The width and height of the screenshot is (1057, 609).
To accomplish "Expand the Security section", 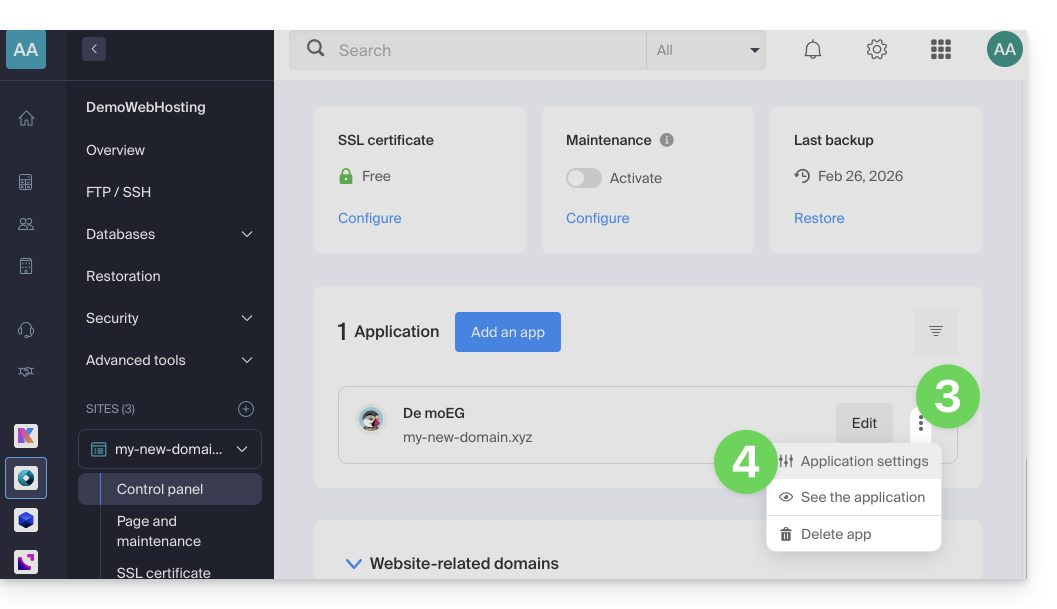I will click(x=247, y=318).
